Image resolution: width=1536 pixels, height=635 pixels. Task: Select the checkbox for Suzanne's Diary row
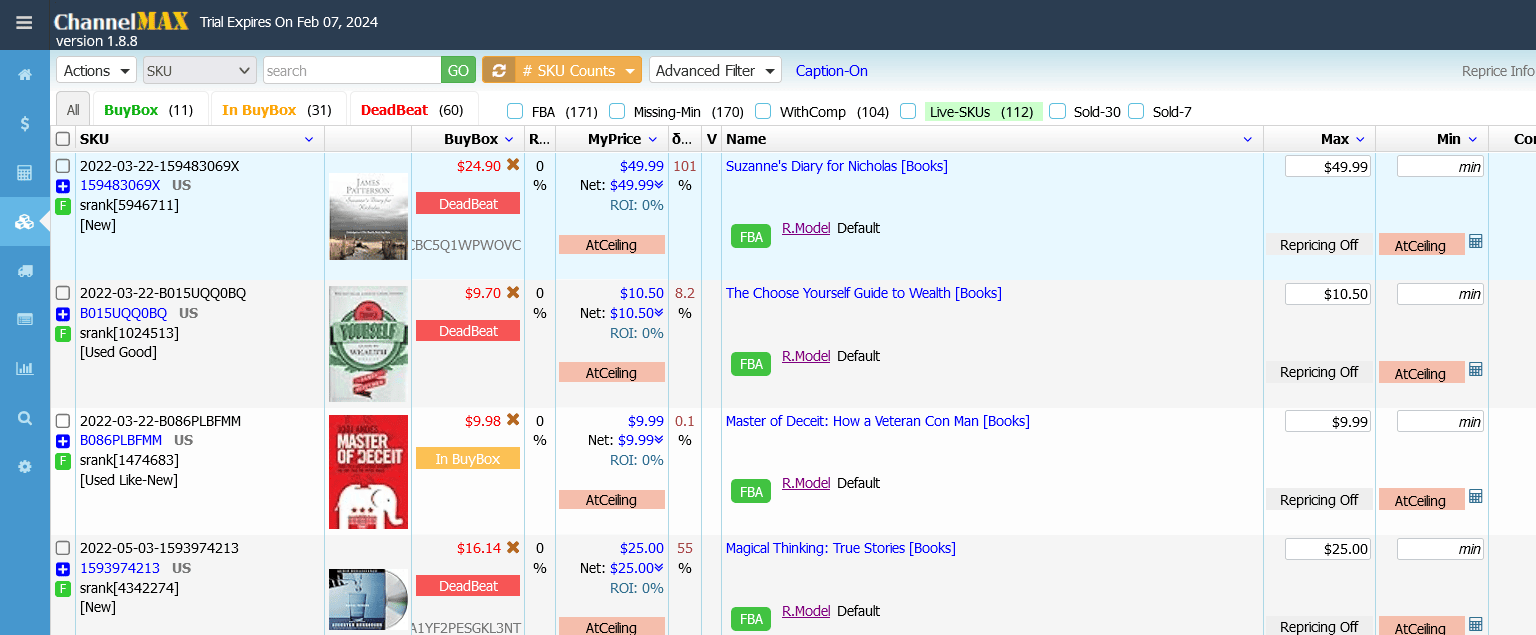tap(62, 167)
